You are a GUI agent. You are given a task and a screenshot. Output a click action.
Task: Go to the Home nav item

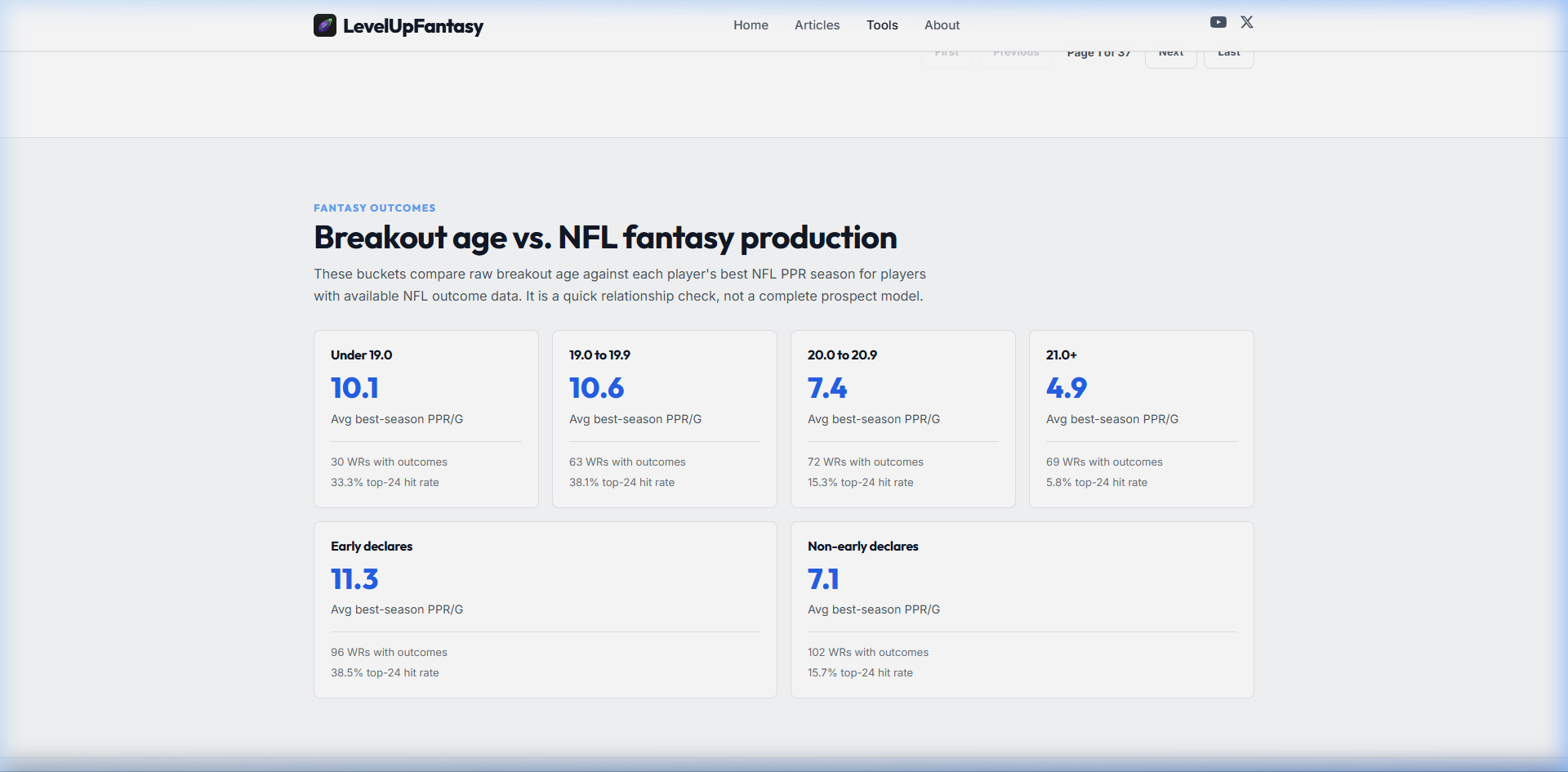click(x=751, y=25)
